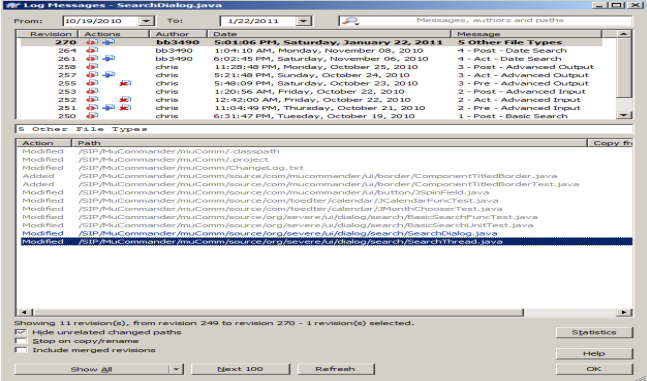
Task: Select the ComponentTitledBorder.java added path
Action: coord(326,176)
